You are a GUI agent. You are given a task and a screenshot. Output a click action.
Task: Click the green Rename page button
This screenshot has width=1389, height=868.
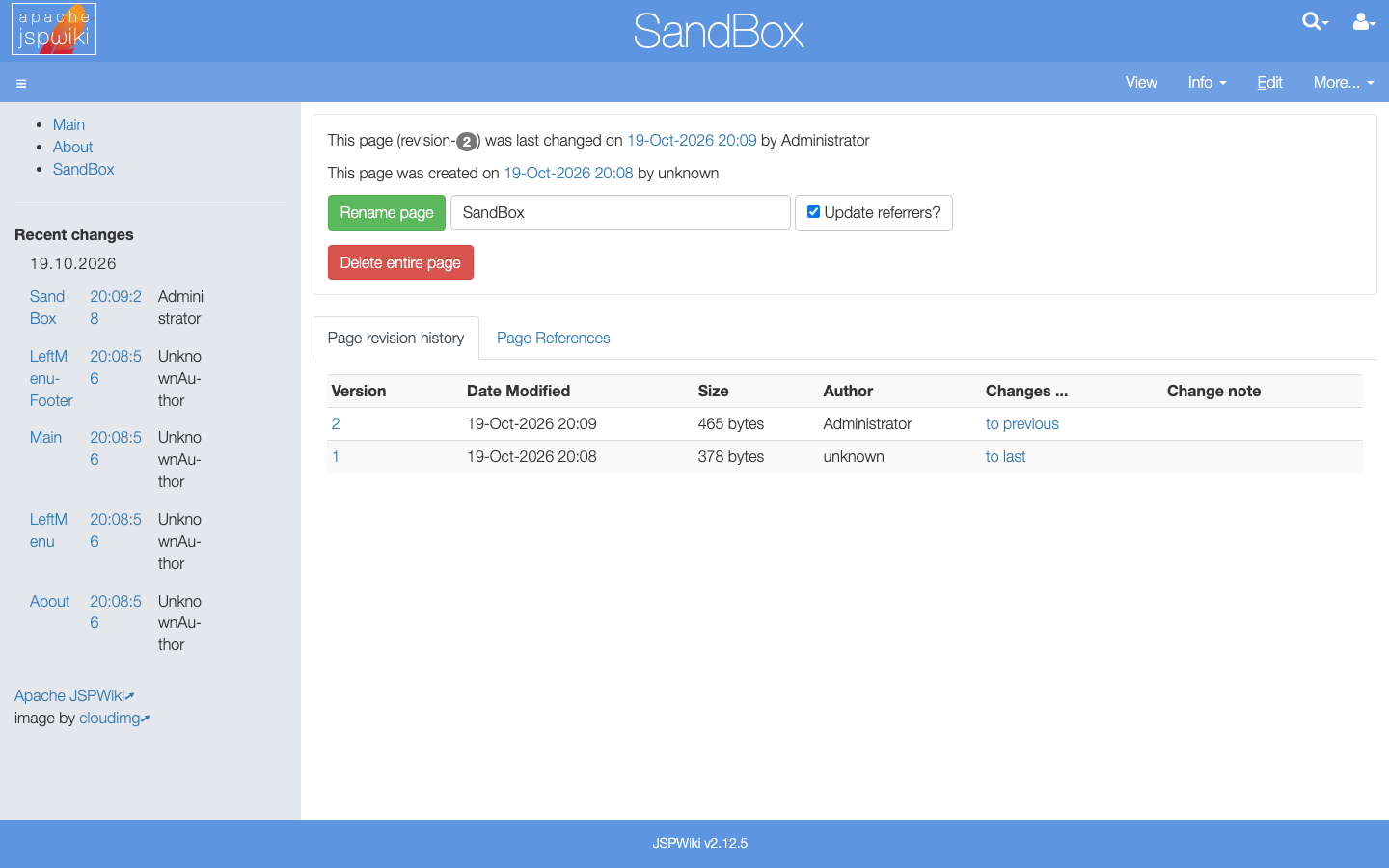(x=387, y=212)
